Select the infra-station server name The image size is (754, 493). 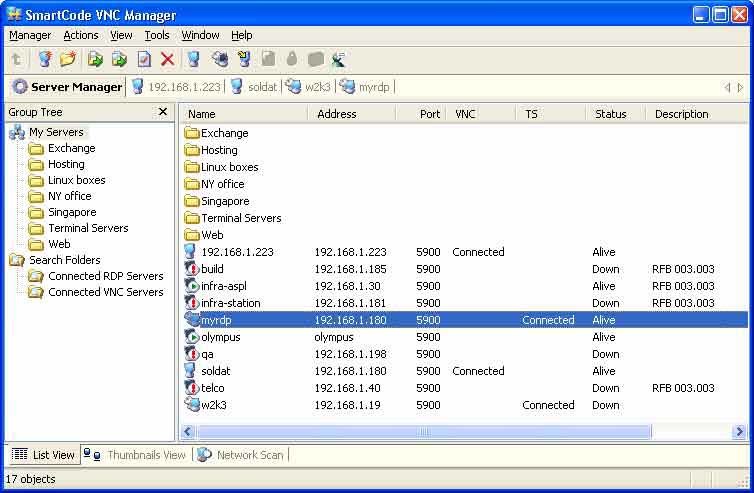231,303
